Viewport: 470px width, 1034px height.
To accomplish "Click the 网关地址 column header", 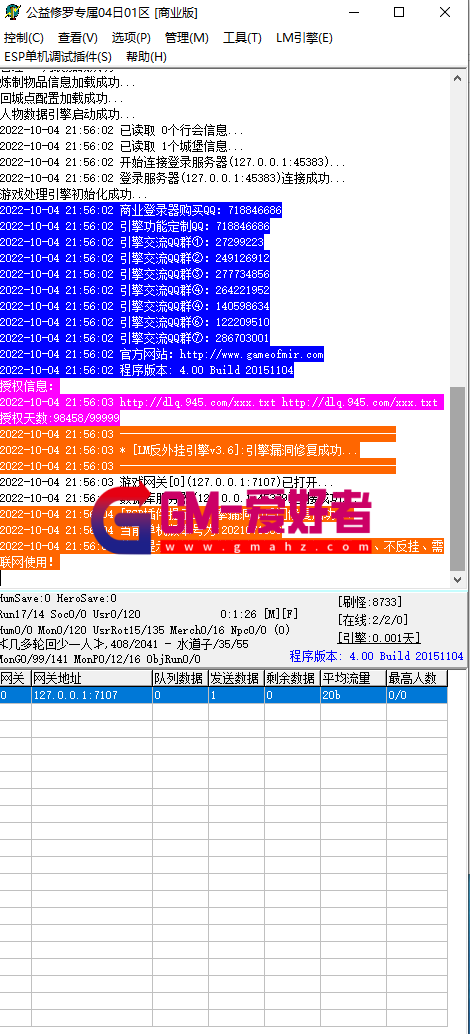I will 92,678.
